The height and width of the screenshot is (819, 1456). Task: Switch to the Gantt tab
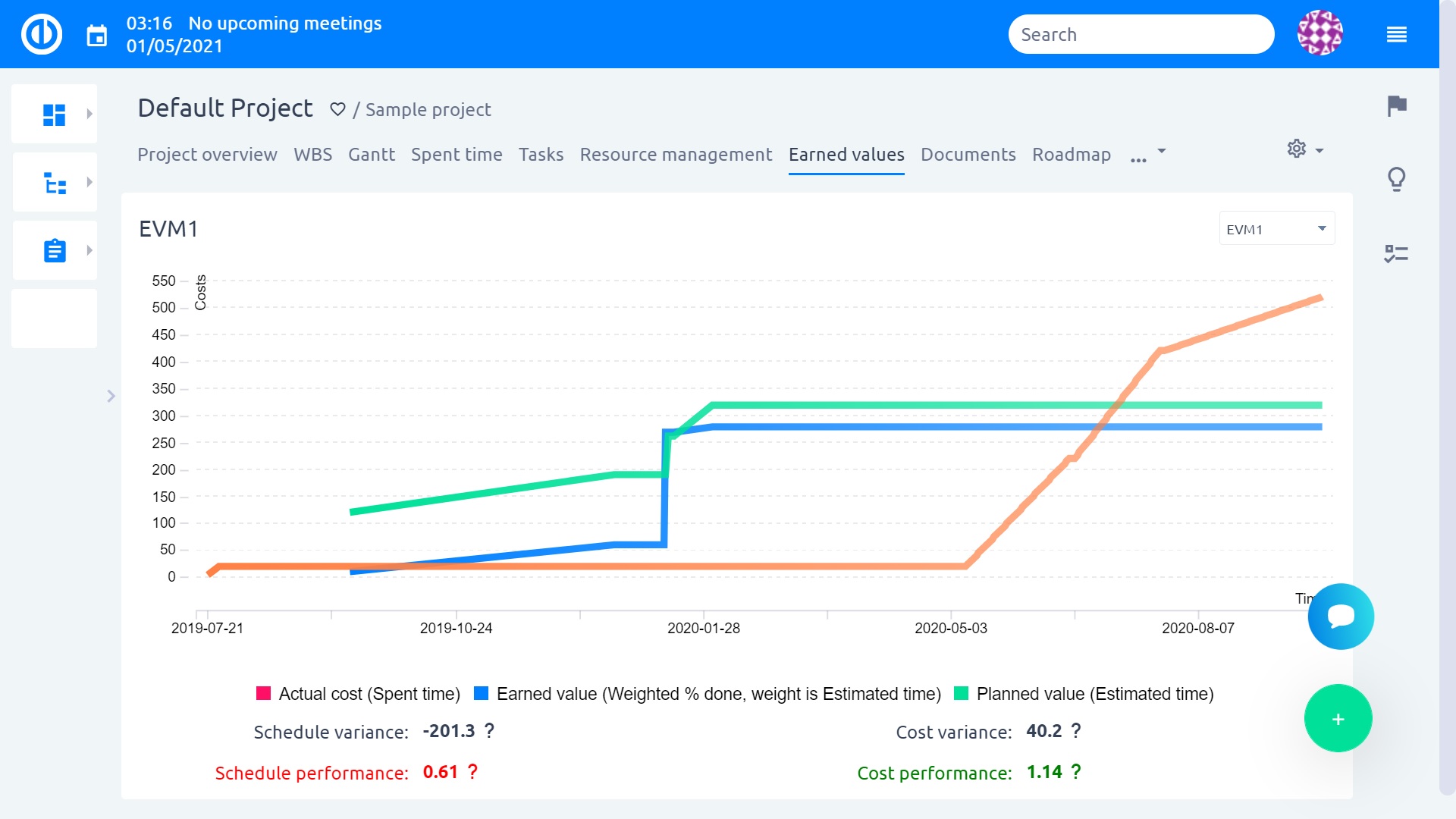[x=371, y=154]
